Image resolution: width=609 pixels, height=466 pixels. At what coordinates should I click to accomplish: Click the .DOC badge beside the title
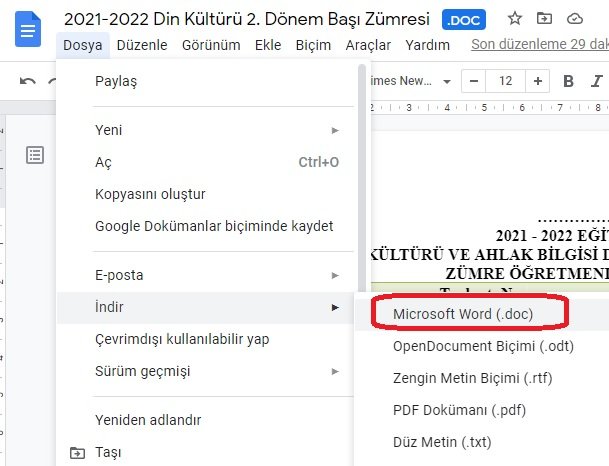464,20
